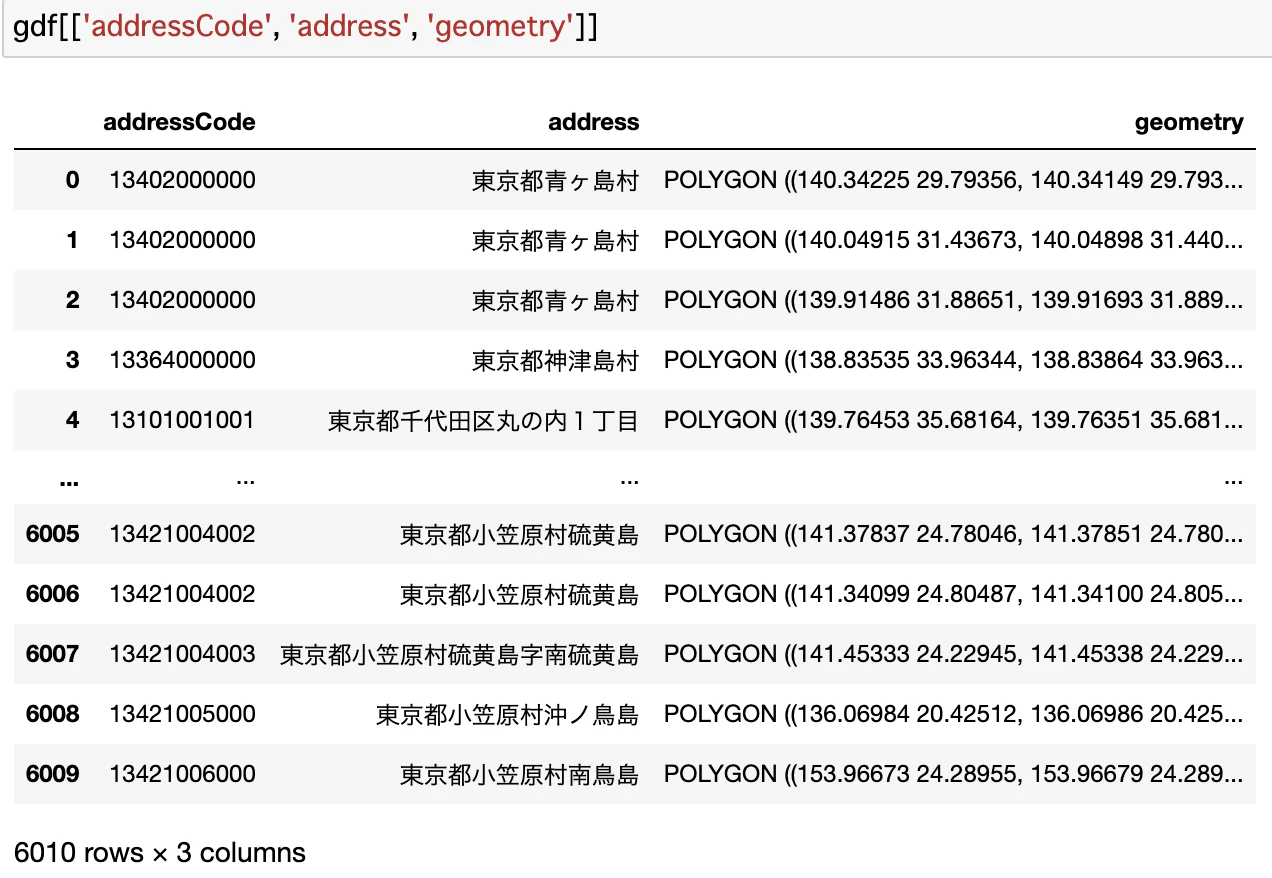Screen dimensions: 1272x878
Task: Click addressCode 13402000000 in row 2
Action: coord(183,300)
